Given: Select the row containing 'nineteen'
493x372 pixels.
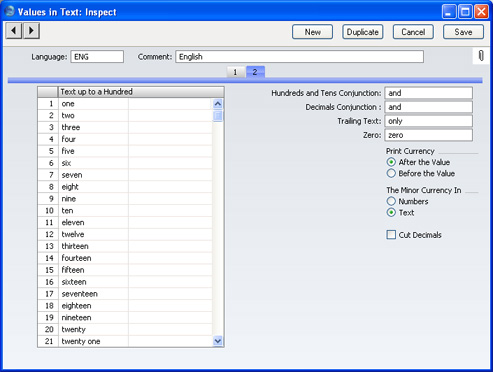Looking at the screenshot, I should [125, 318].
